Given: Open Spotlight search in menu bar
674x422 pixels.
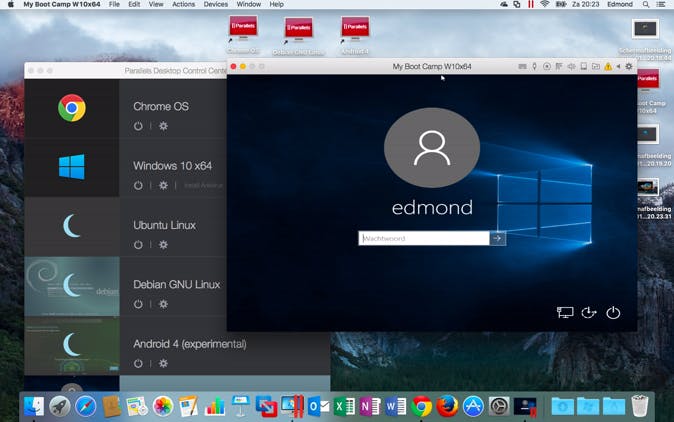Looking at the screenshot, I should pyautogui.click(x=646, y=4).
